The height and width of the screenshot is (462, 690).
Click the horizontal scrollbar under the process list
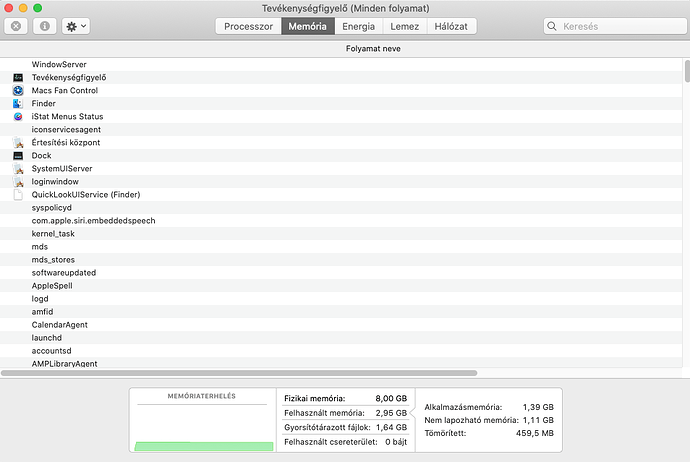(x=239, y=373)
